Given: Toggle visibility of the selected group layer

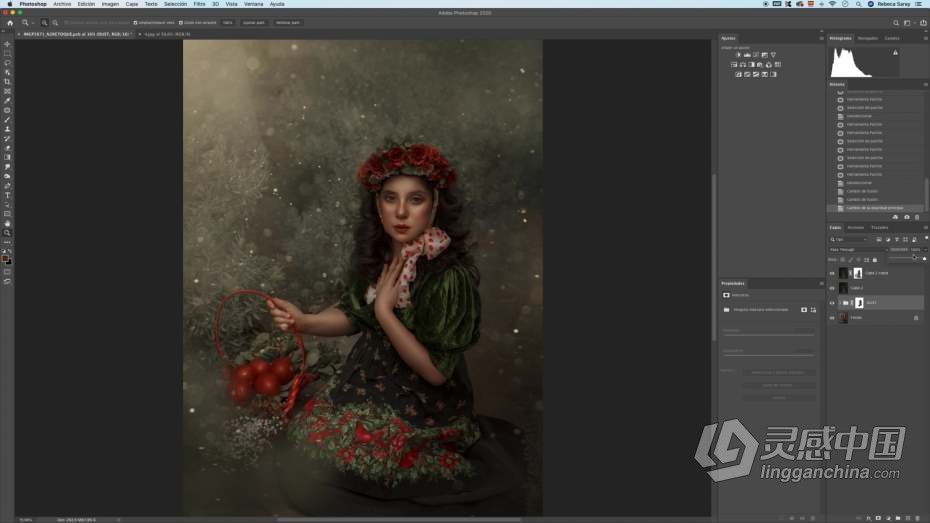Looking at the screenshot, I should tap(832, 303).
